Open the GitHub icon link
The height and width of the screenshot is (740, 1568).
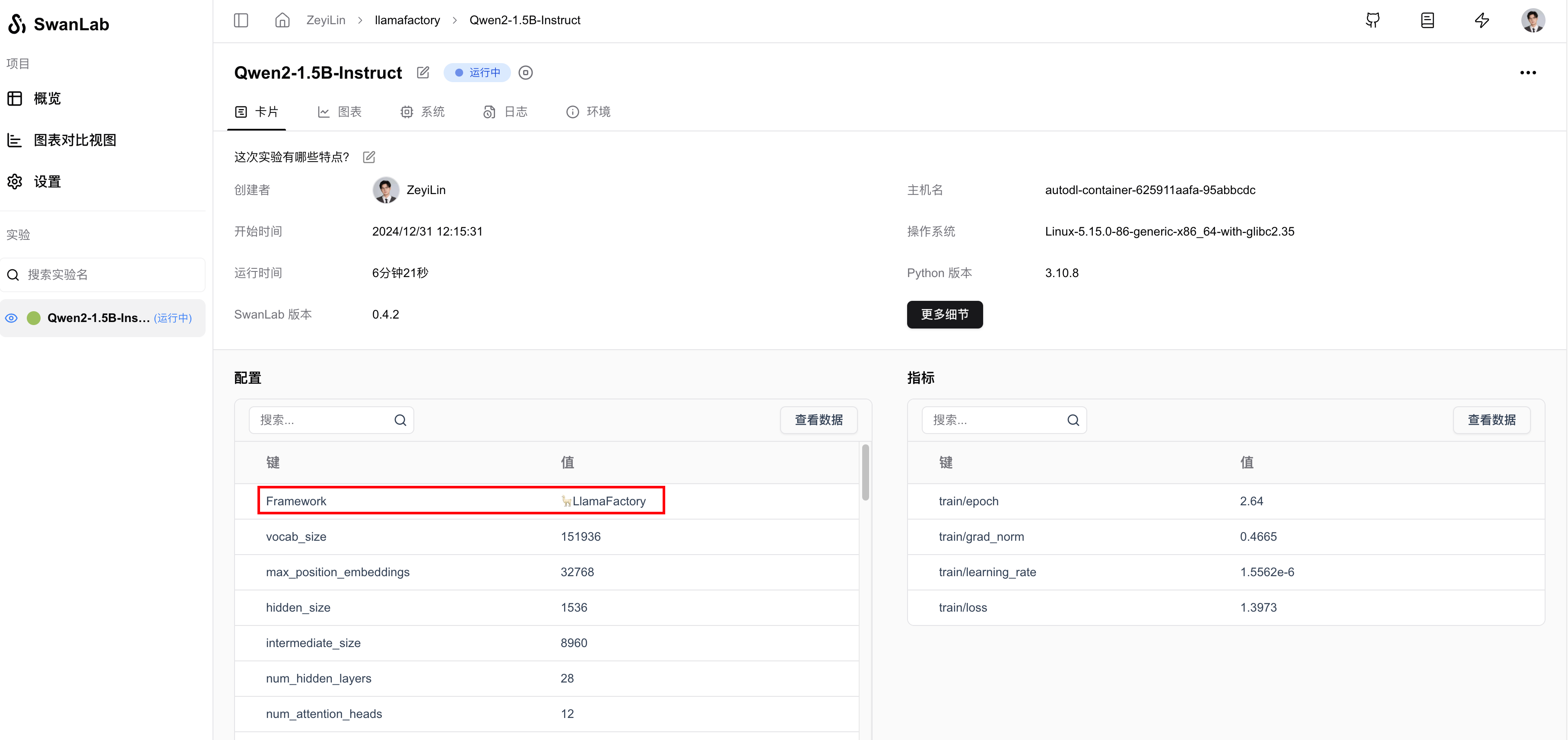click(x=1373, y=20)
